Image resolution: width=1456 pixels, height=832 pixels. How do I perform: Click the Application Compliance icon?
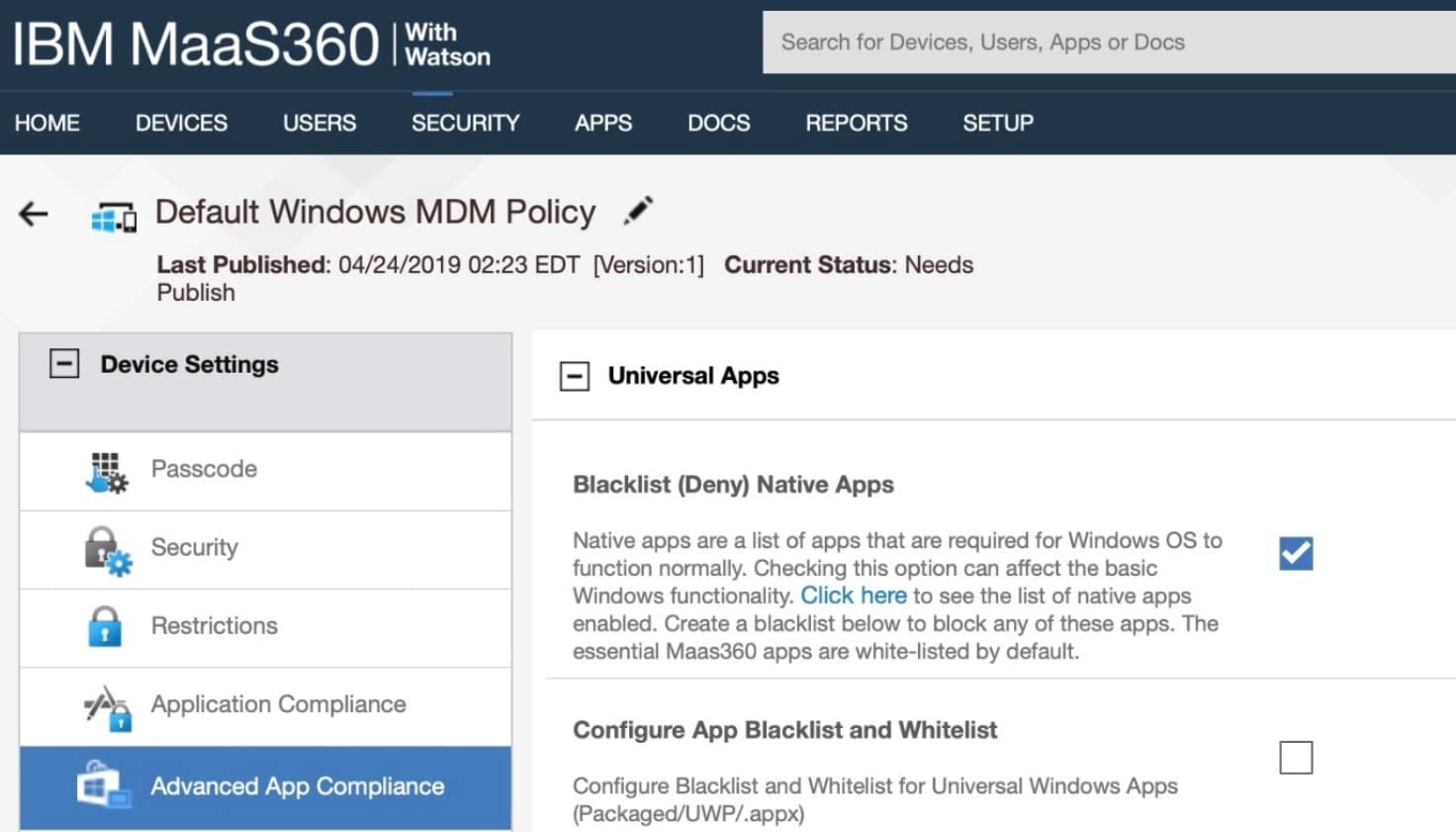click(108, 707)
